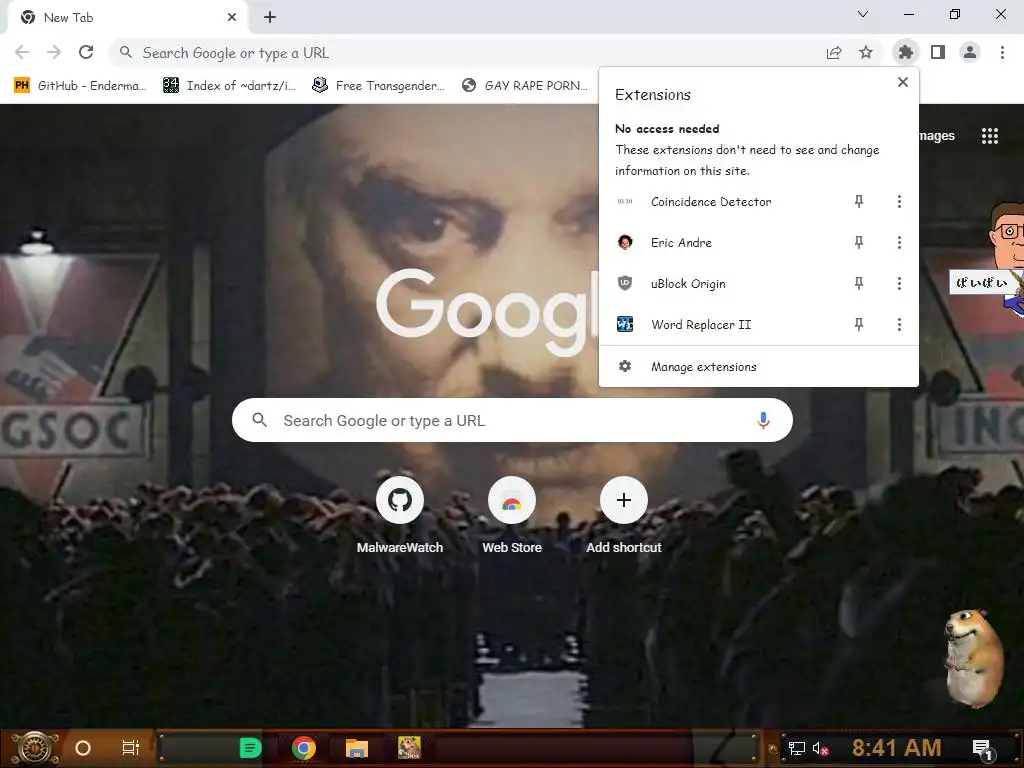1024x768 pixels.
Task: Open the MalwareWatch shortcut
Action: (x=400, y=516)
